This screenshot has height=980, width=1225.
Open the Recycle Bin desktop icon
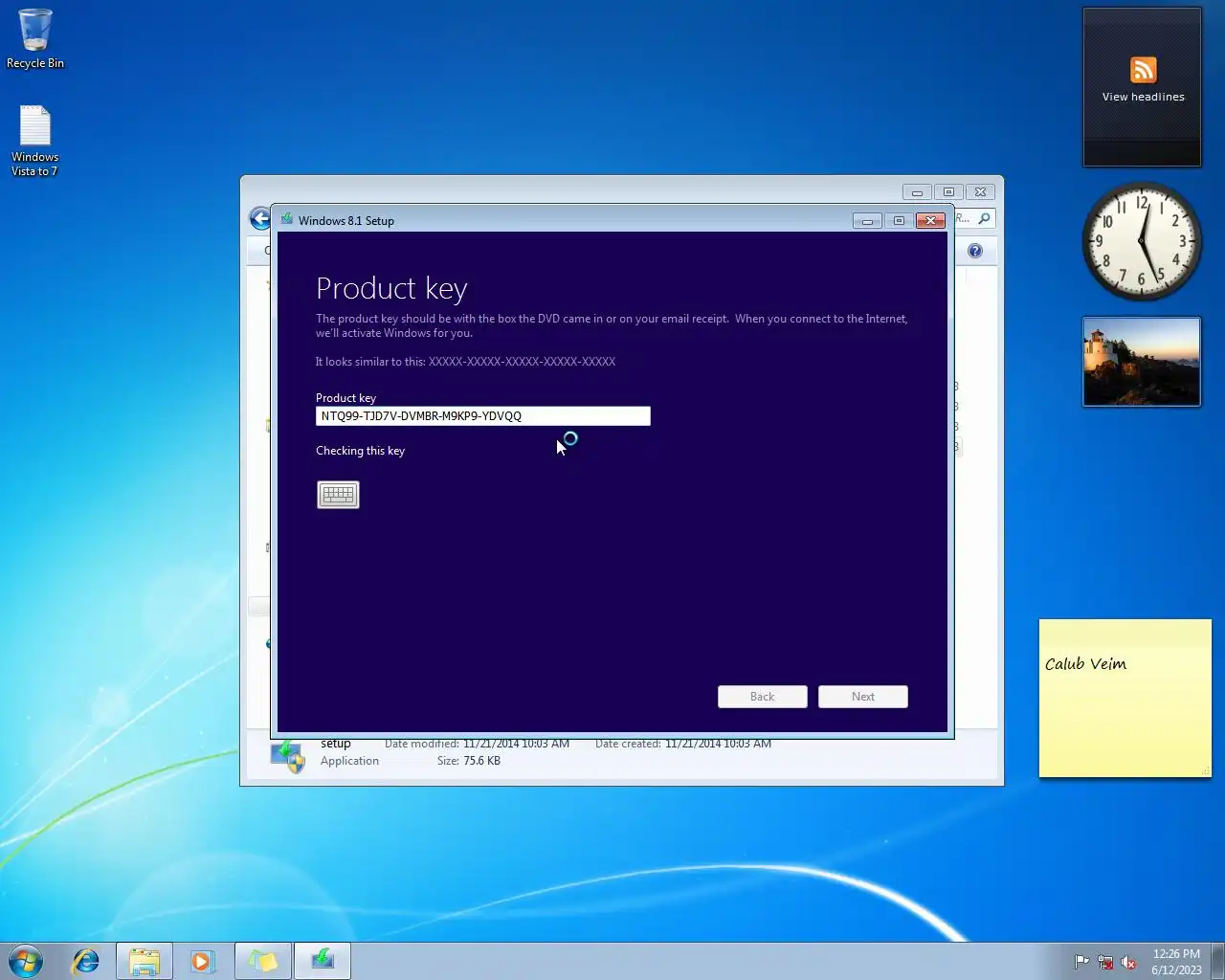(x=35, y=39)
